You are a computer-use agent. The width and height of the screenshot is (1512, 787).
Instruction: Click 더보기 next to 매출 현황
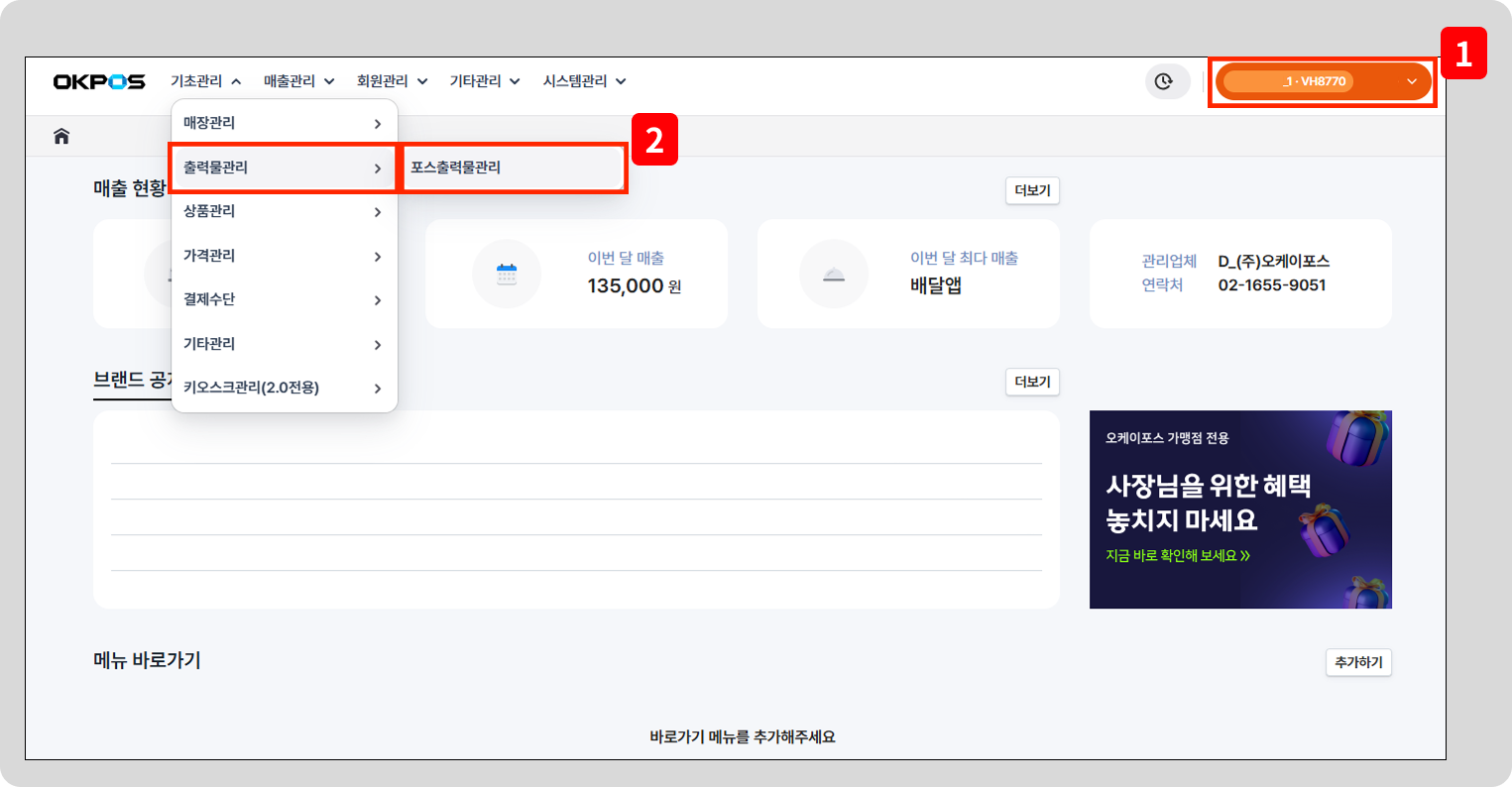pos(1032,190)
